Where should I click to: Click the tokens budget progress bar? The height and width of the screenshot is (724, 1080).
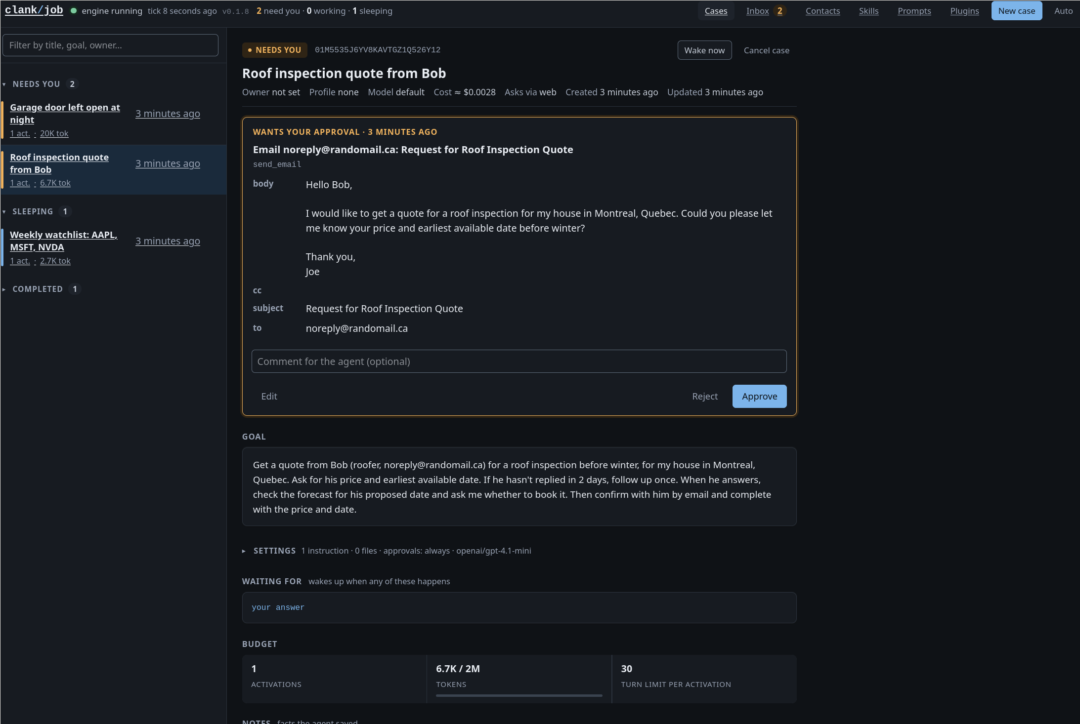519,696
